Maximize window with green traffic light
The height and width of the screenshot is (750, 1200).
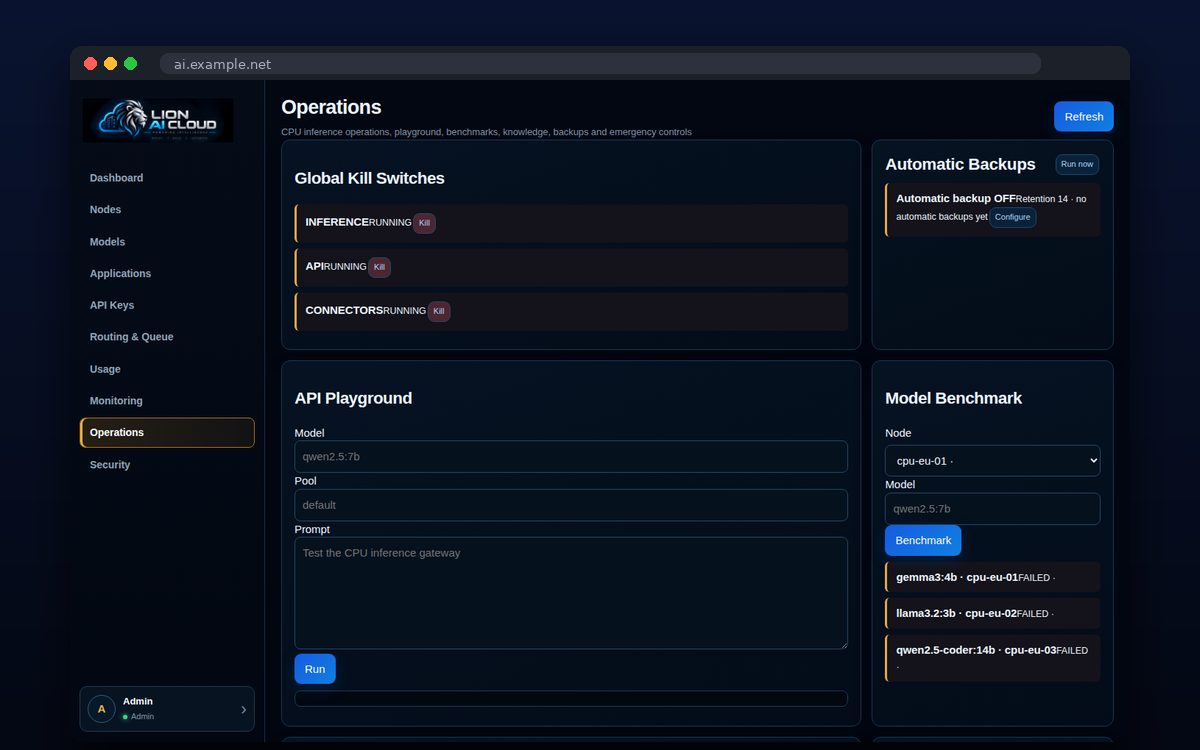(x=130, y=63)
